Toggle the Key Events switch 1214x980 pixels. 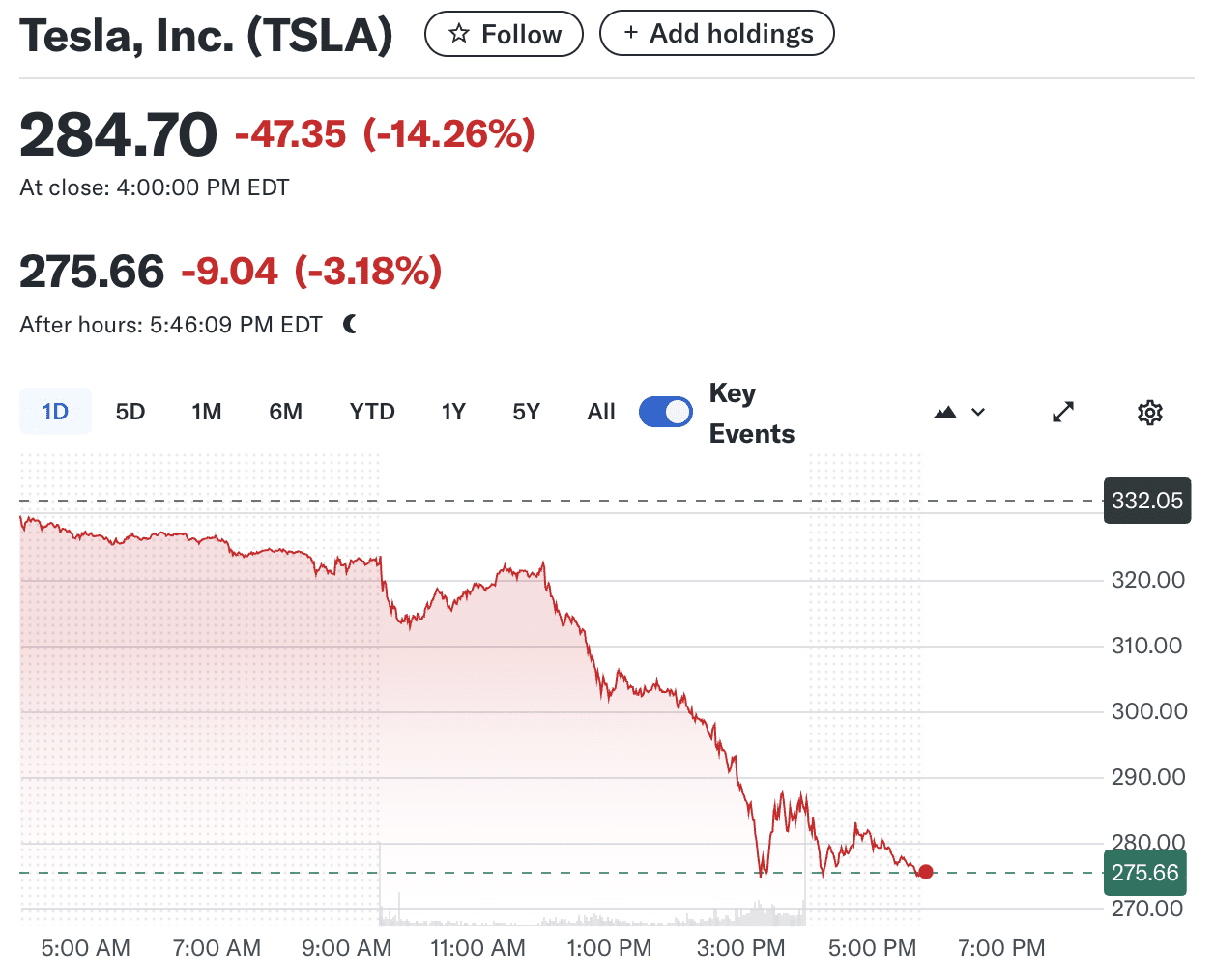coord(666,412)
